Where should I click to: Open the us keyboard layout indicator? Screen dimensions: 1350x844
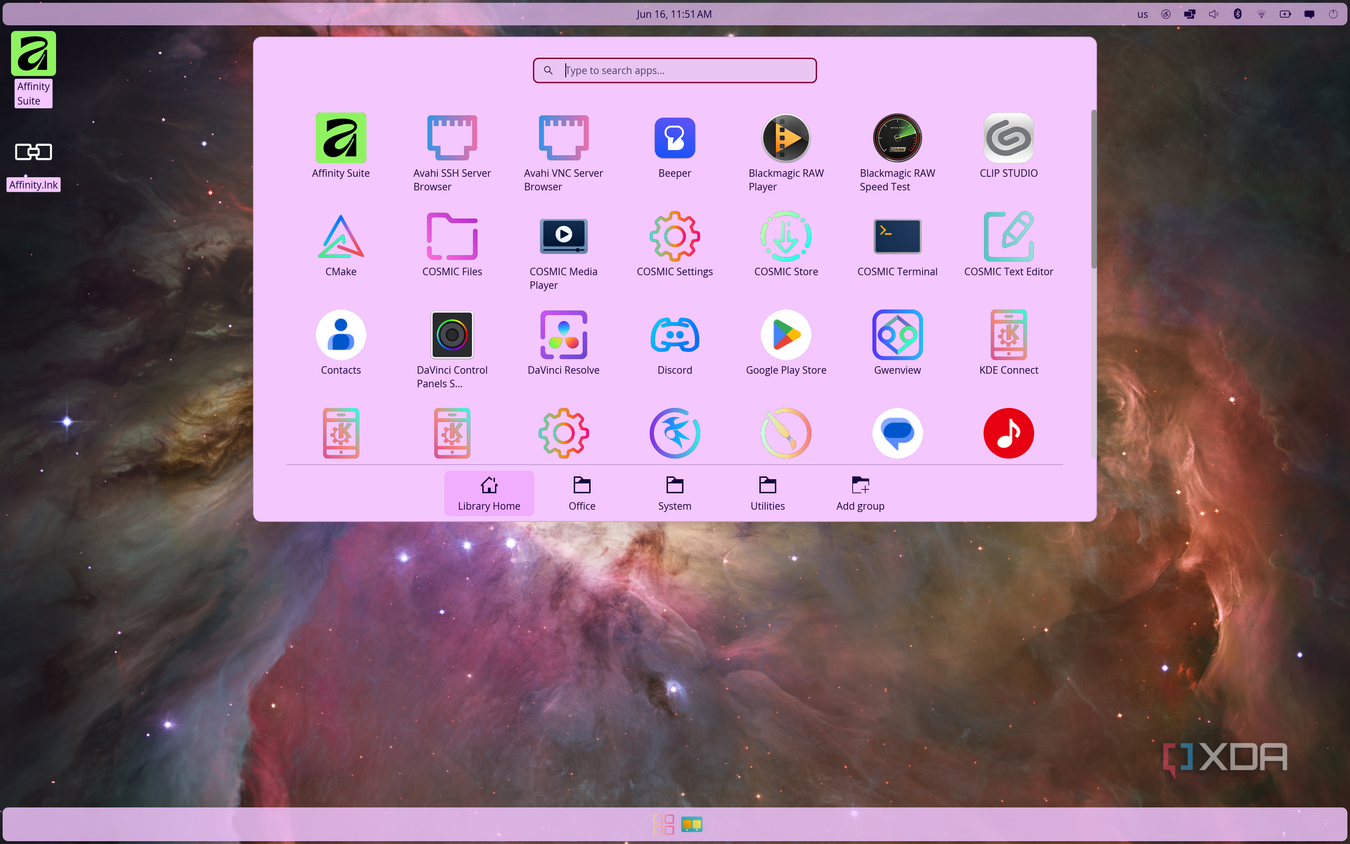(x=1143, y=14)
